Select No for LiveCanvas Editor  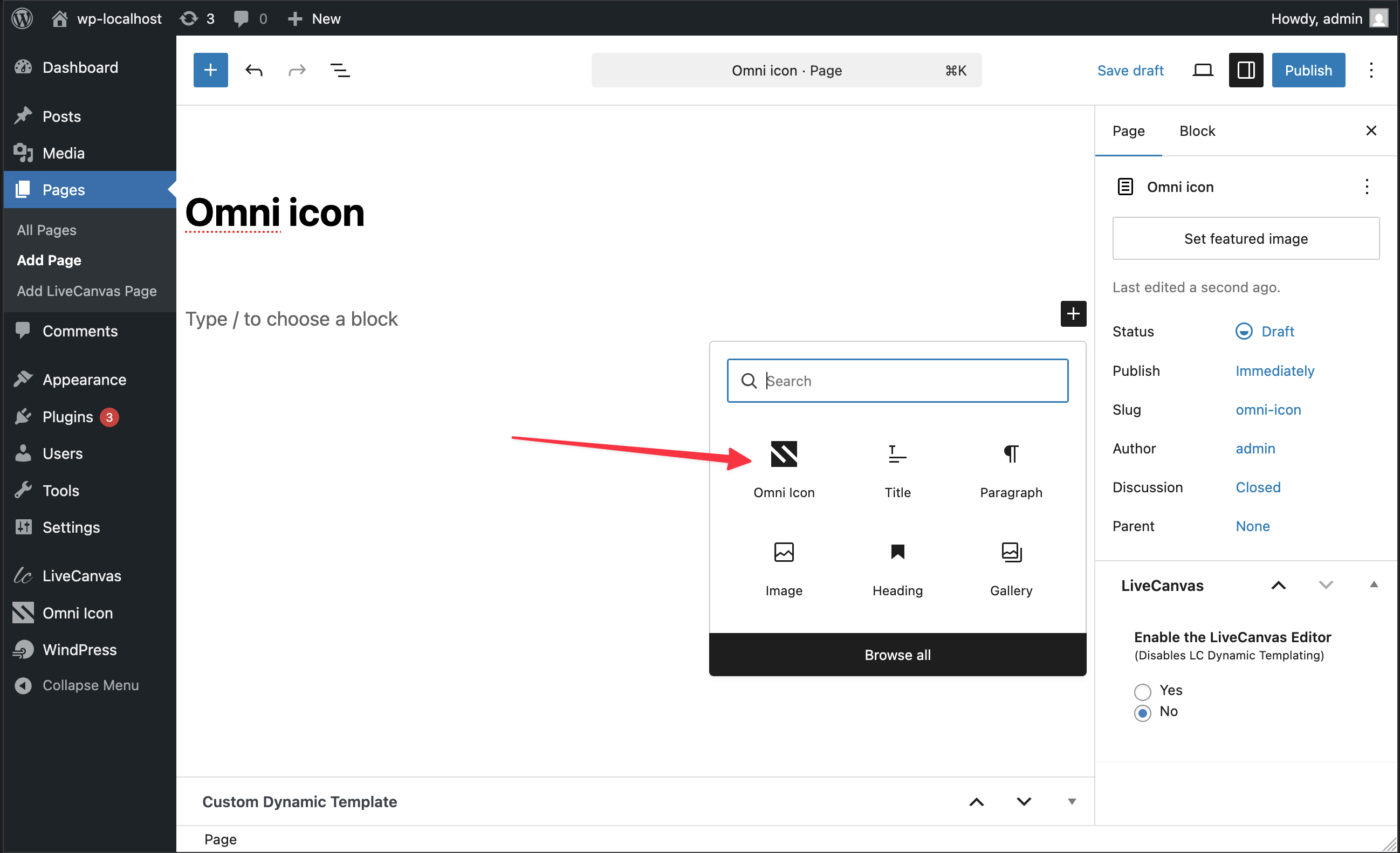coord(1142,712)
